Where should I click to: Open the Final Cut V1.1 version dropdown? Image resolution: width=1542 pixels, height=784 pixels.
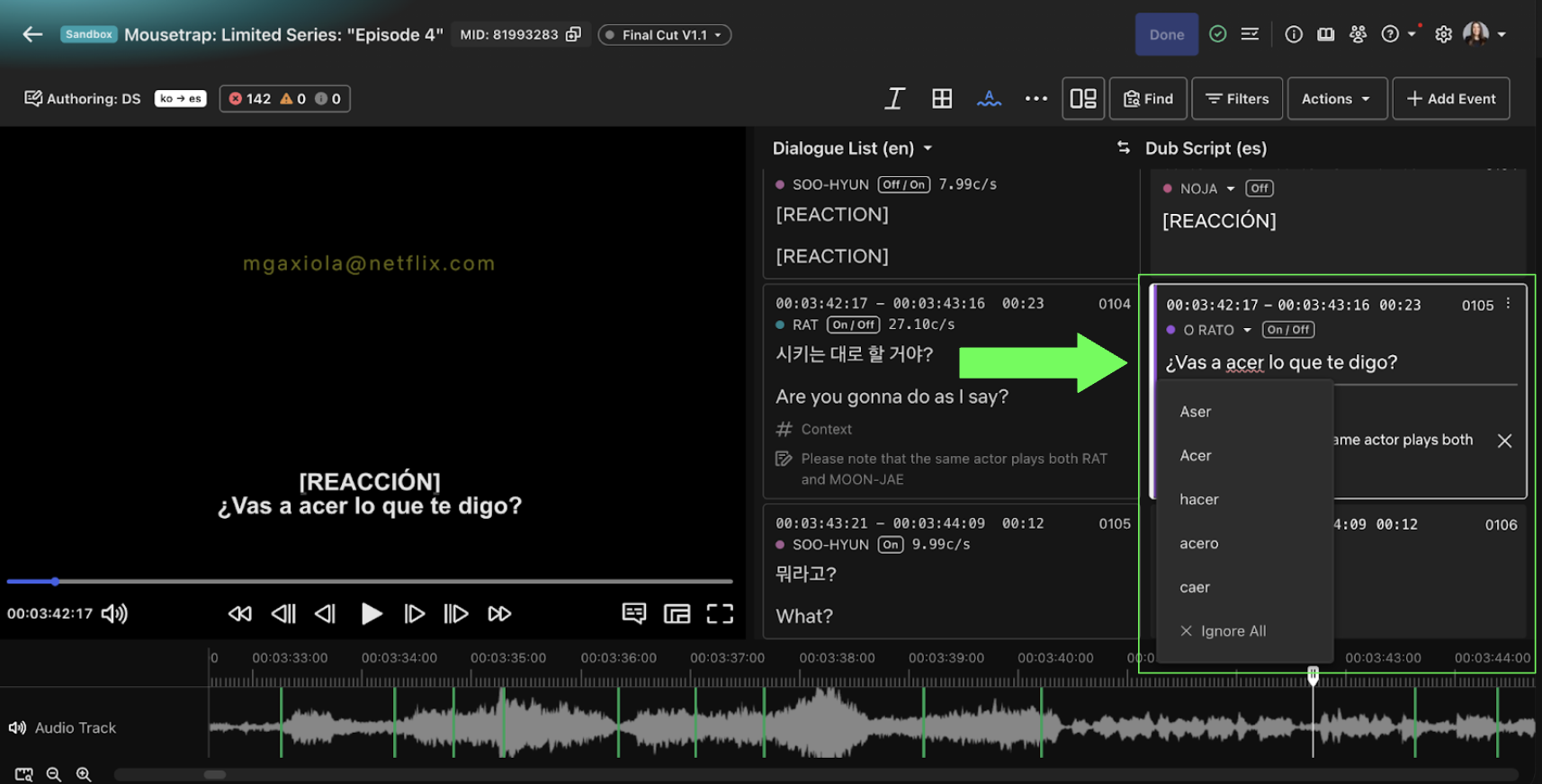click(664, 34)
